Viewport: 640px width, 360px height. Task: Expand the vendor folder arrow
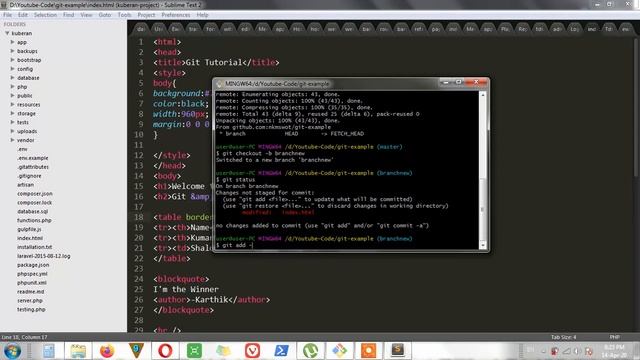click(x=13, y=140)
